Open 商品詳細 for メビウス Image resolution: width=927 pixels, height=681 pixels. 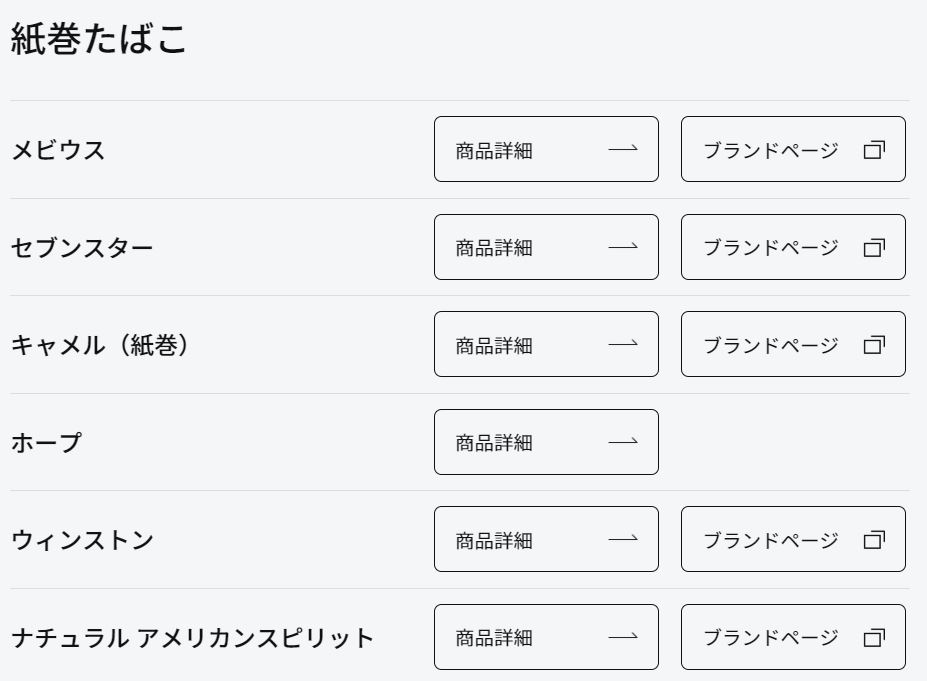[x=546, y=149]
